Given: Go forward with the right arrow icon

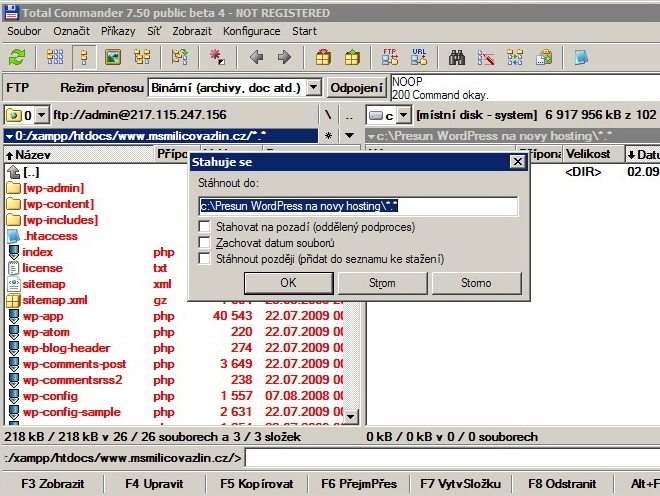Looking at the screenshot, I should click(285, 57).
